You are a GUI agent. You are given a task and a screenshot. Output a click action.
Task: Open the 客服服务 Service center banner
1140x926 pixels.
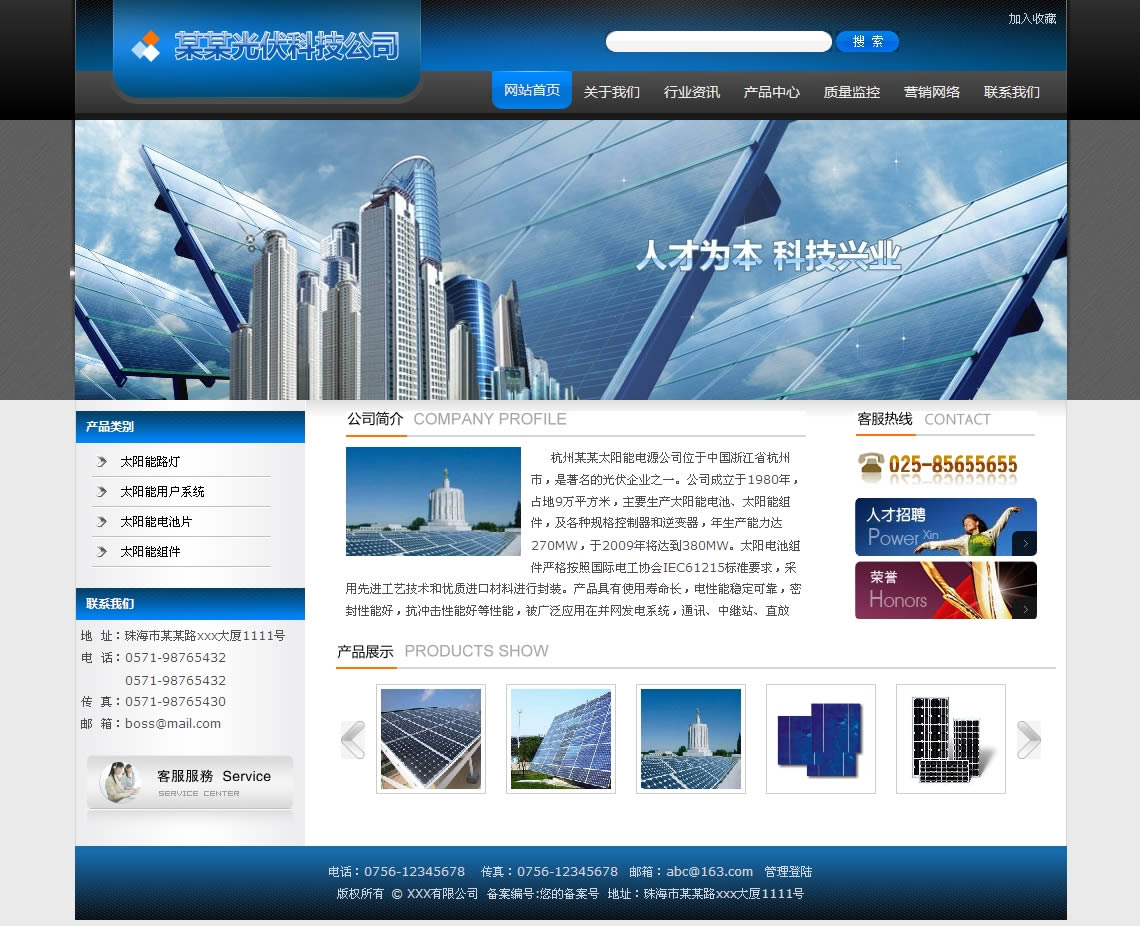190,782
